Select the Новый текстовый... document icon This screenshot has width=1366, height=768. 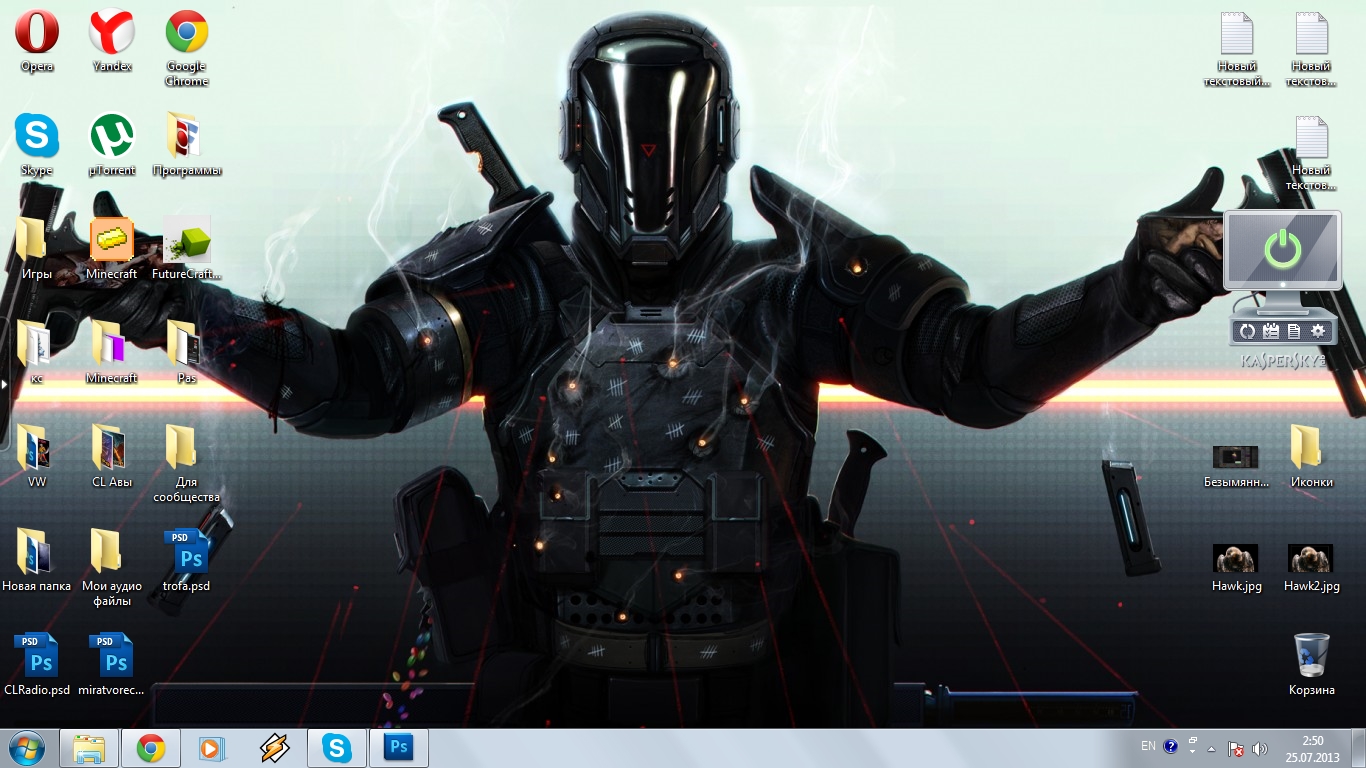click(1237, 48)
